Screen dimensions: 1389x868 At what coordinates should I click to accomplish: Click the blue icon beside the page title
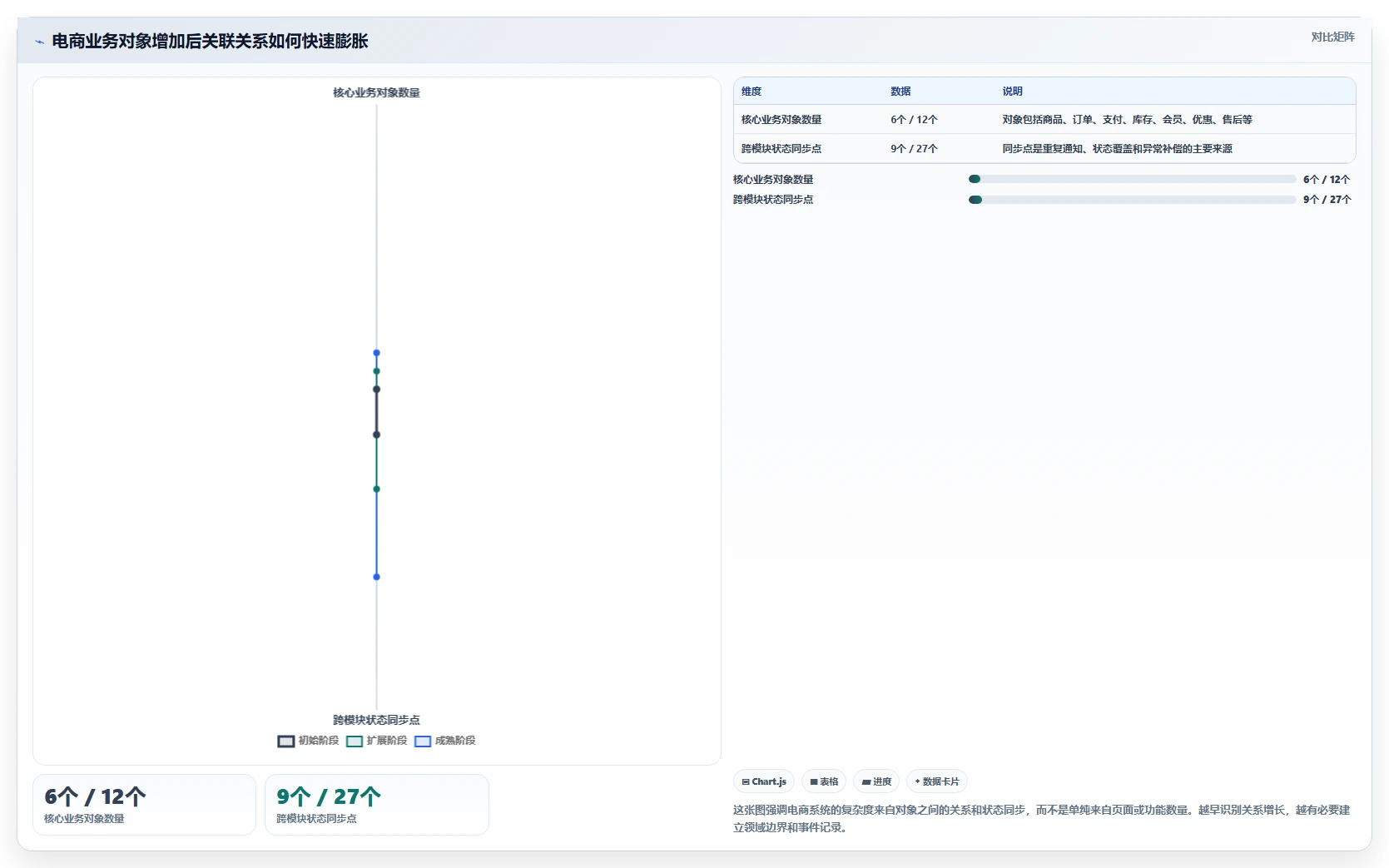(x=39, y=42)
